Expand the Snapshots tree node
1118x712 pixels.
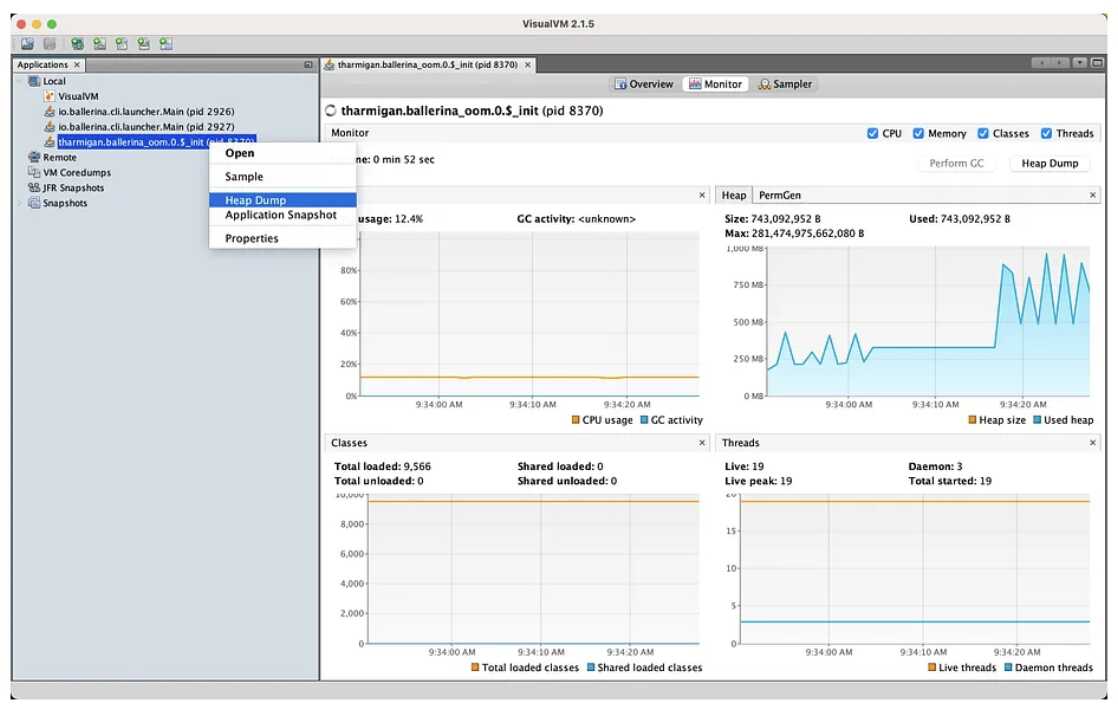click(20, 203)
